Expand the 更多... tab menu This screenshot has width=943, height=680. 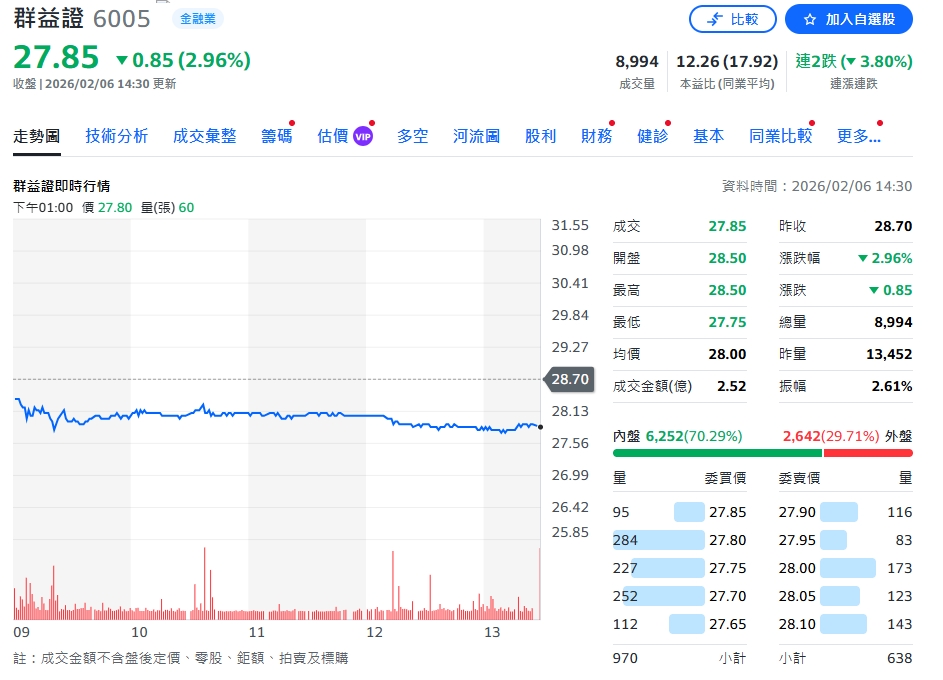[x=858, y=136]
